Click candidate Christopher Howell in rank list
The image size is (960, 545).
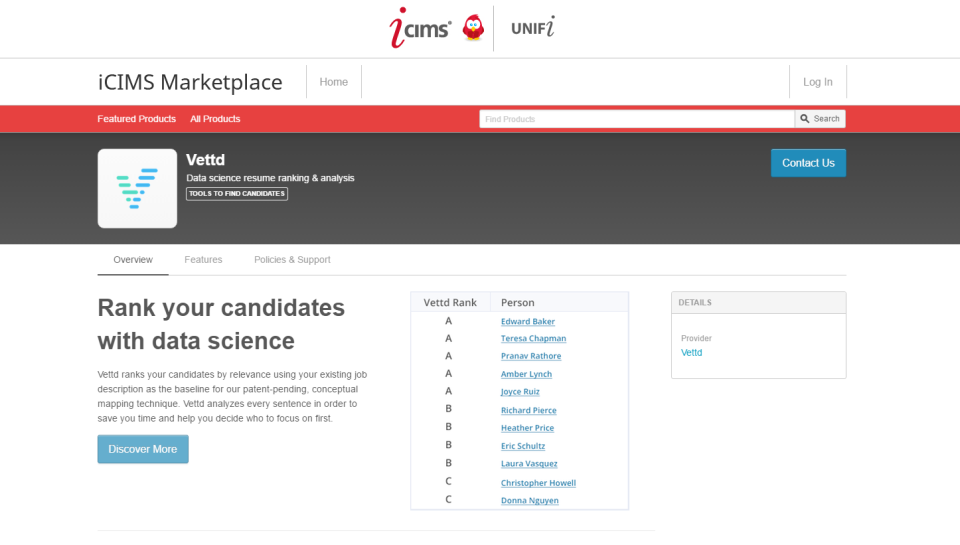(538, 483)
